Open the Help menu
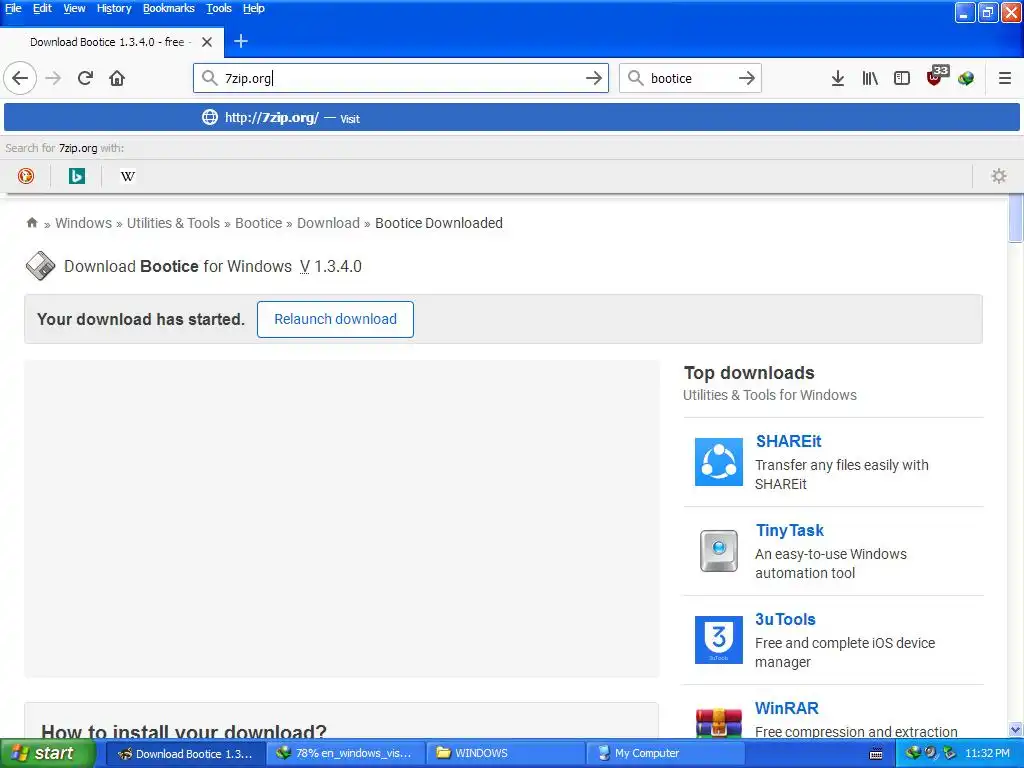Image resolution: width=1024 pixels, height=768 pixels. [253, 8]
